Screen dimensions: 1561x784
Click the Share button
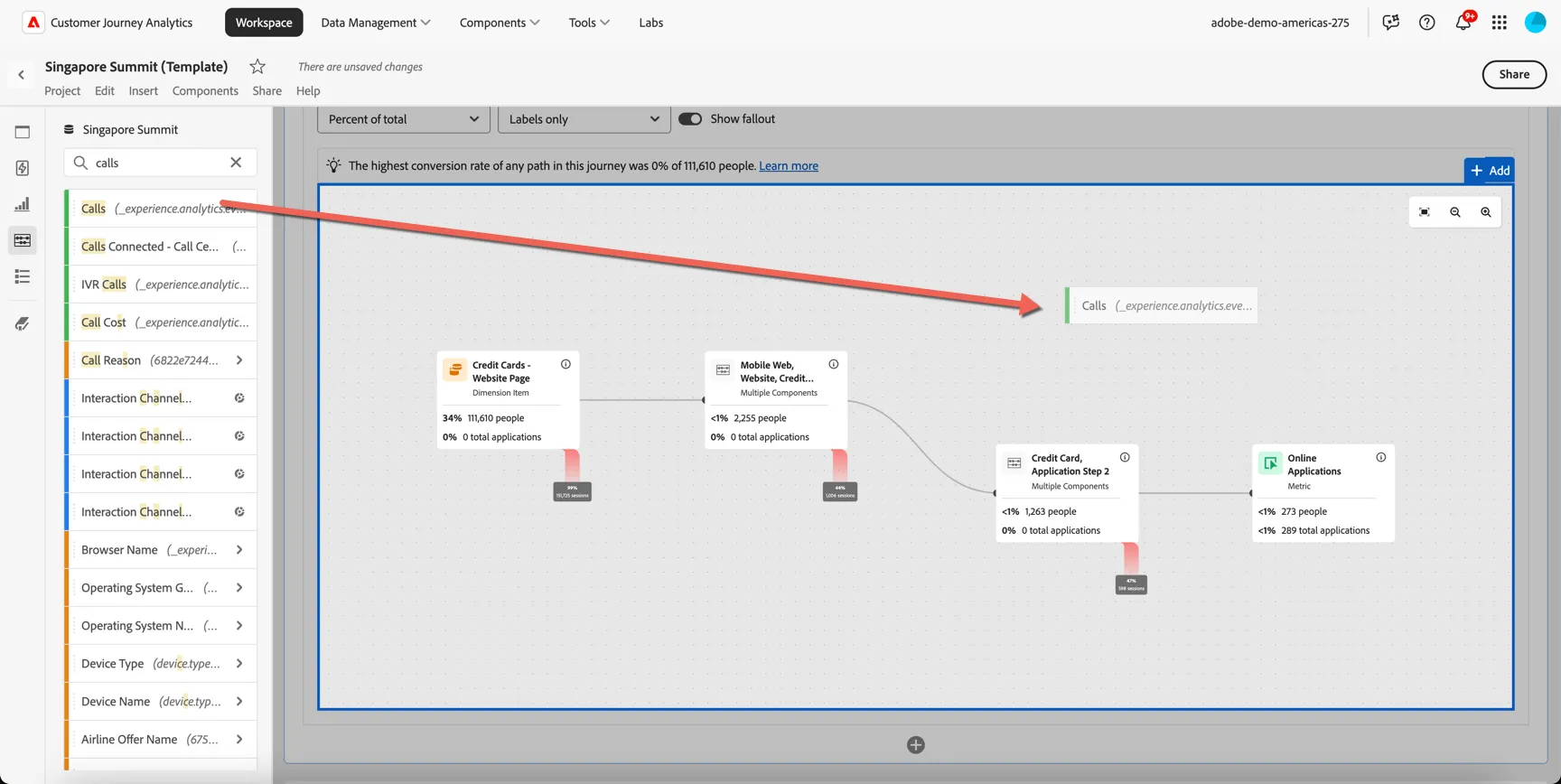click(x=1514, y=74)
